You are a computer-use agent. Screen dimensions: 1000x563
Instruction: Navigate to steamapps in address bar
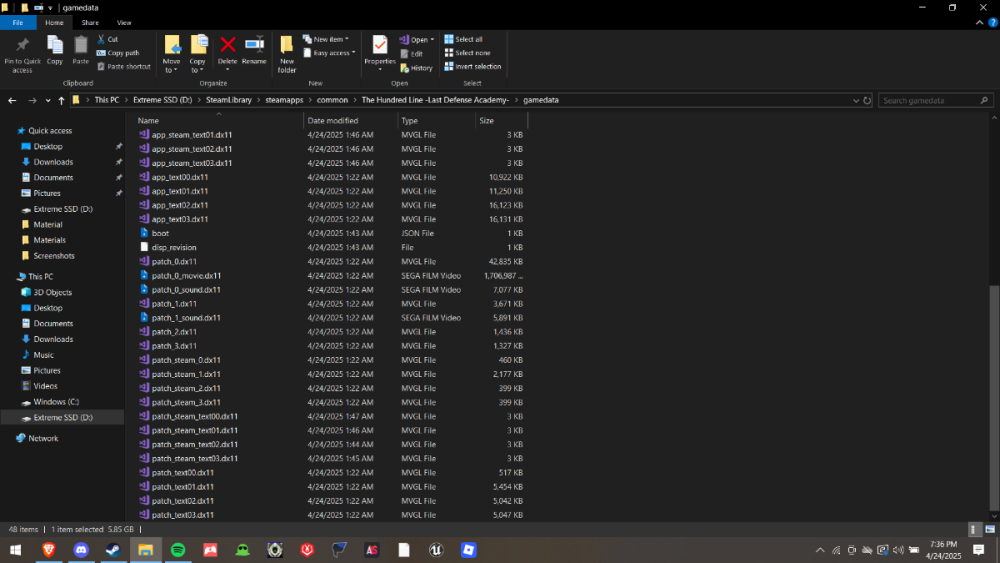284,100
